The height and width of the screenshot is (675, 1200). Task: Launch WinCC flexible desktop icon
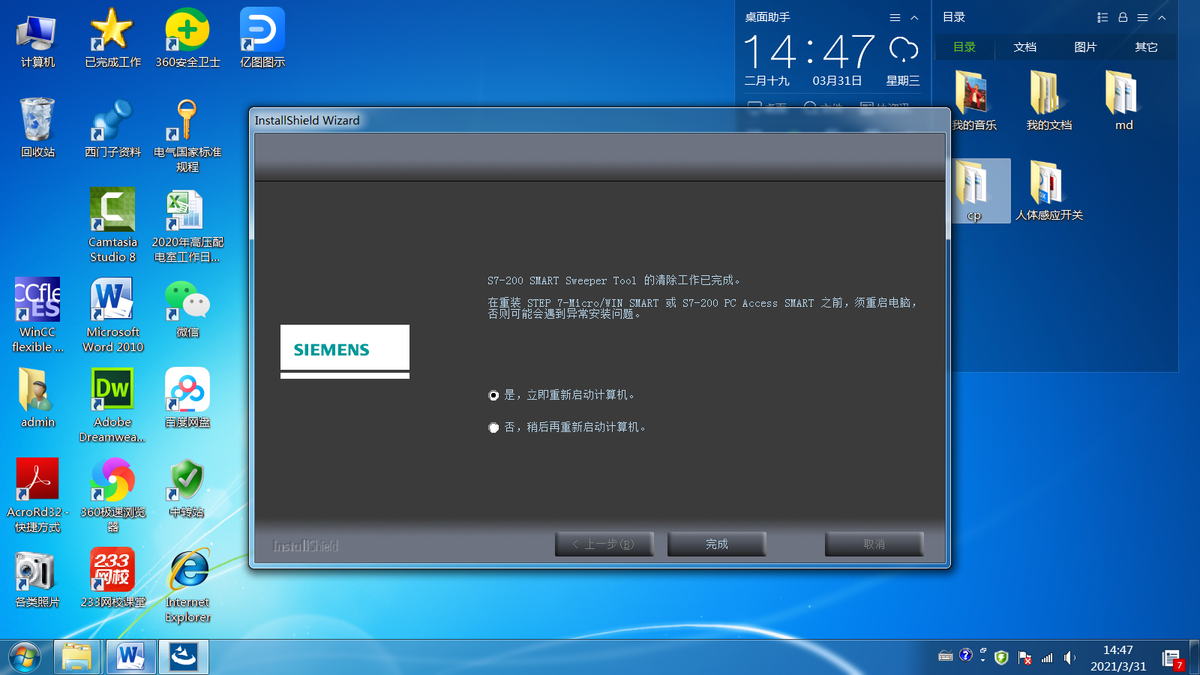click(x=37, y=315)
